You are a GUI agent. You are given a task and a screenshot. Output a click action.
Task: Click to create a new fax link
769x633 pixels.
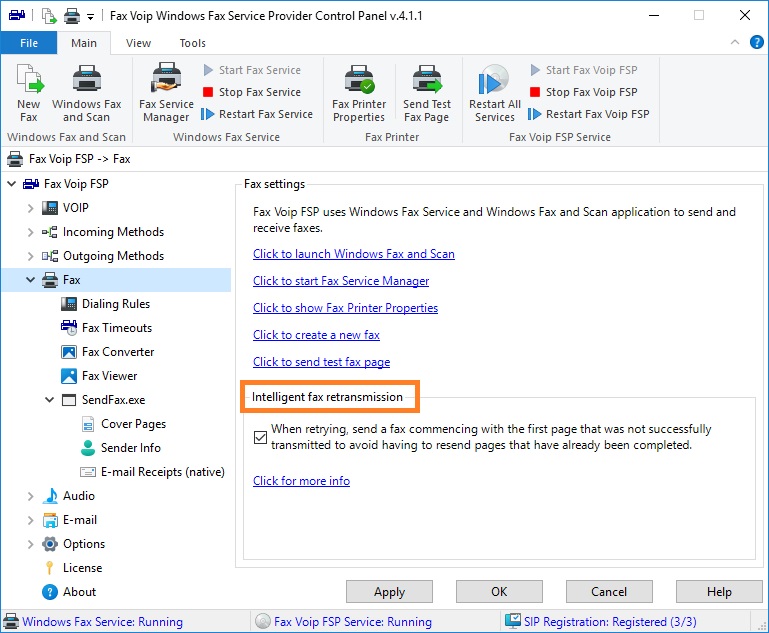tap(316, 335)
